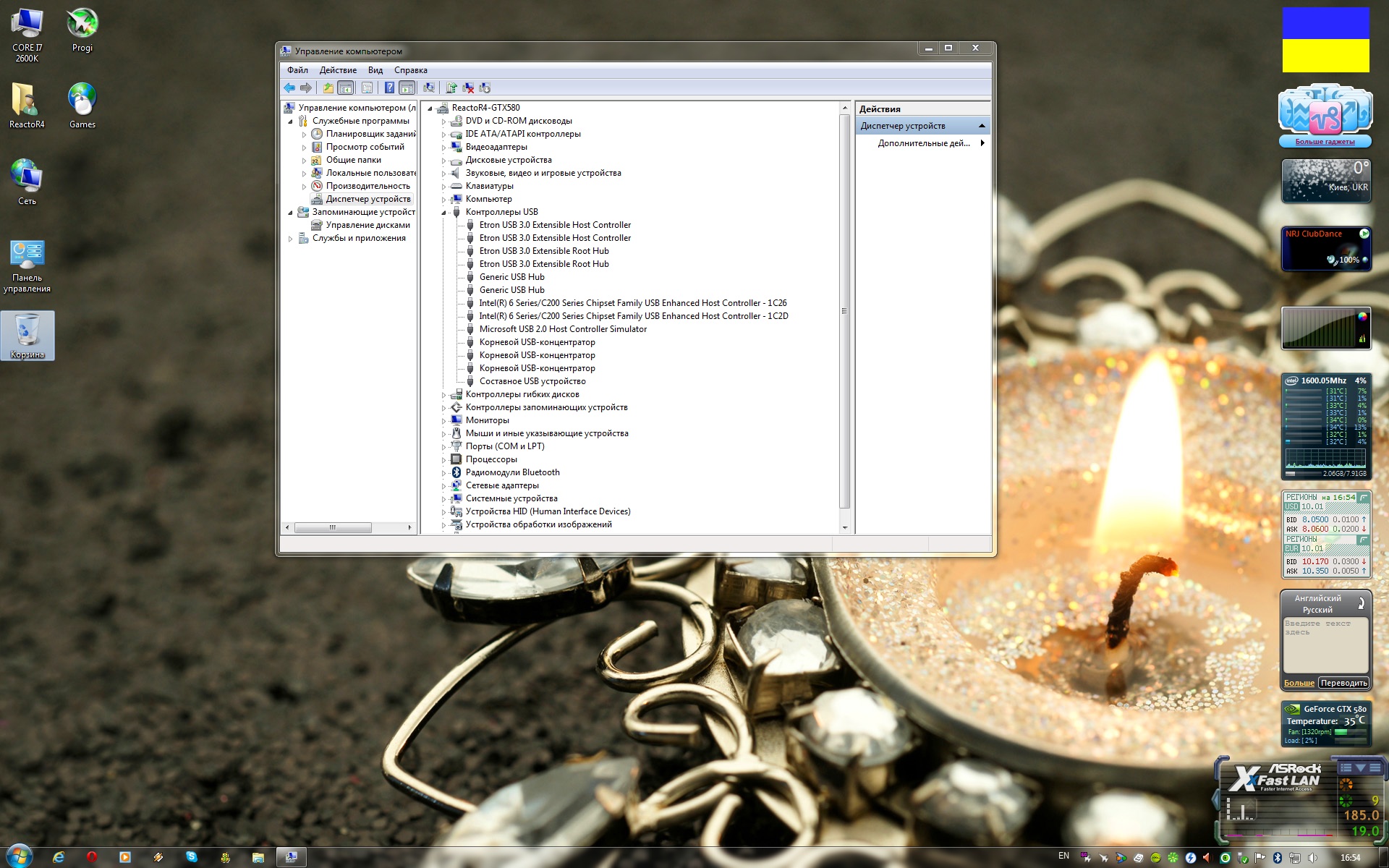Open the Справка menu
Viewport: 1389px width, 868px height.
(411, 70)
